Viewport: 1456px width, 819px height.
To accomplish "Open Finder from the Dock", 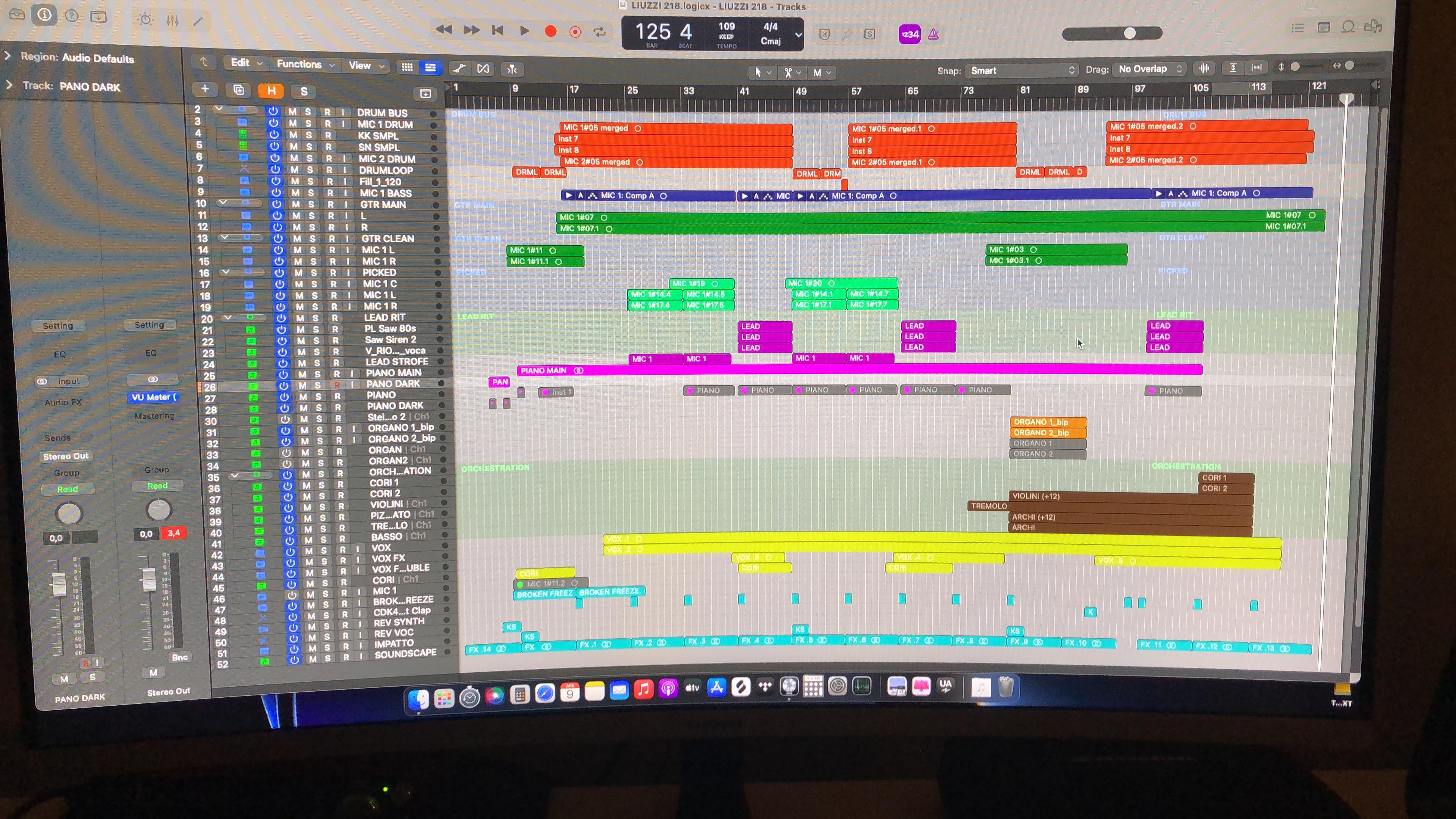I will tap(419, 699).
